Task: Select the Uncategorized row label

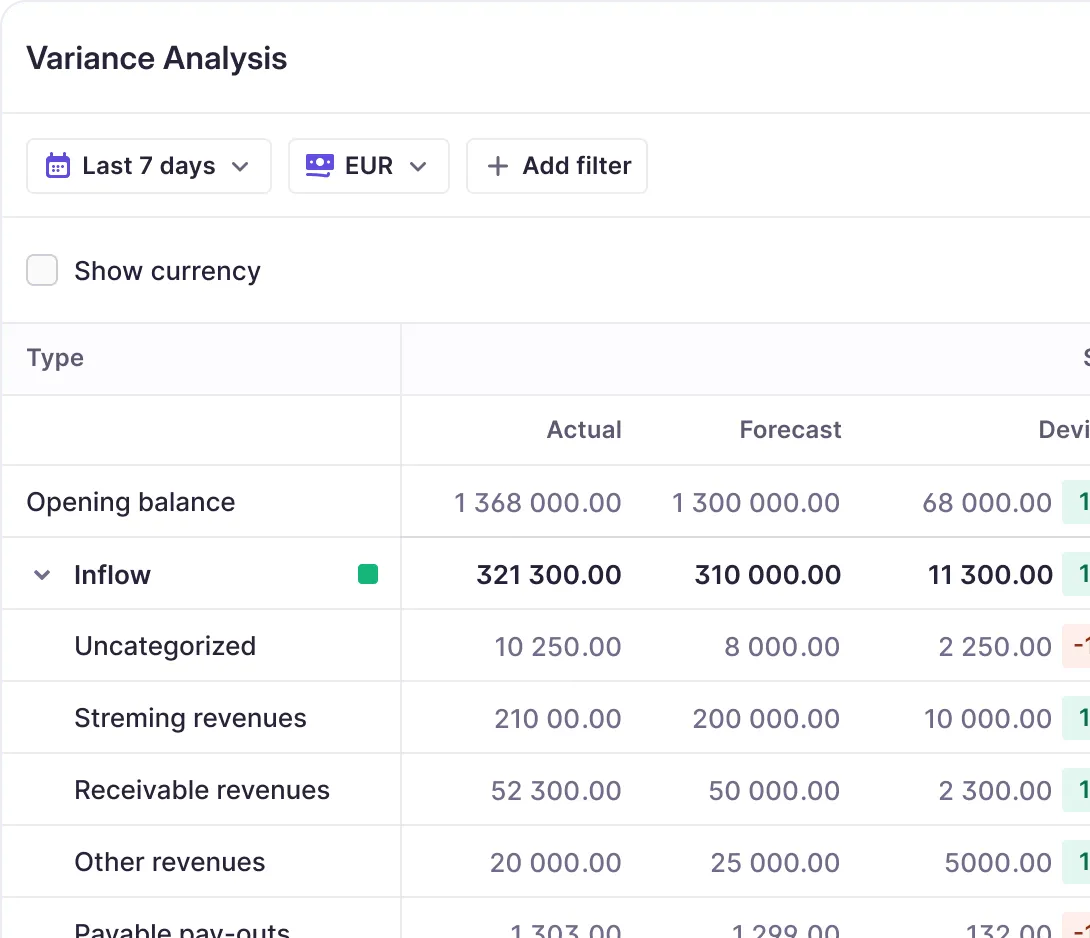Action: point(165,646)
